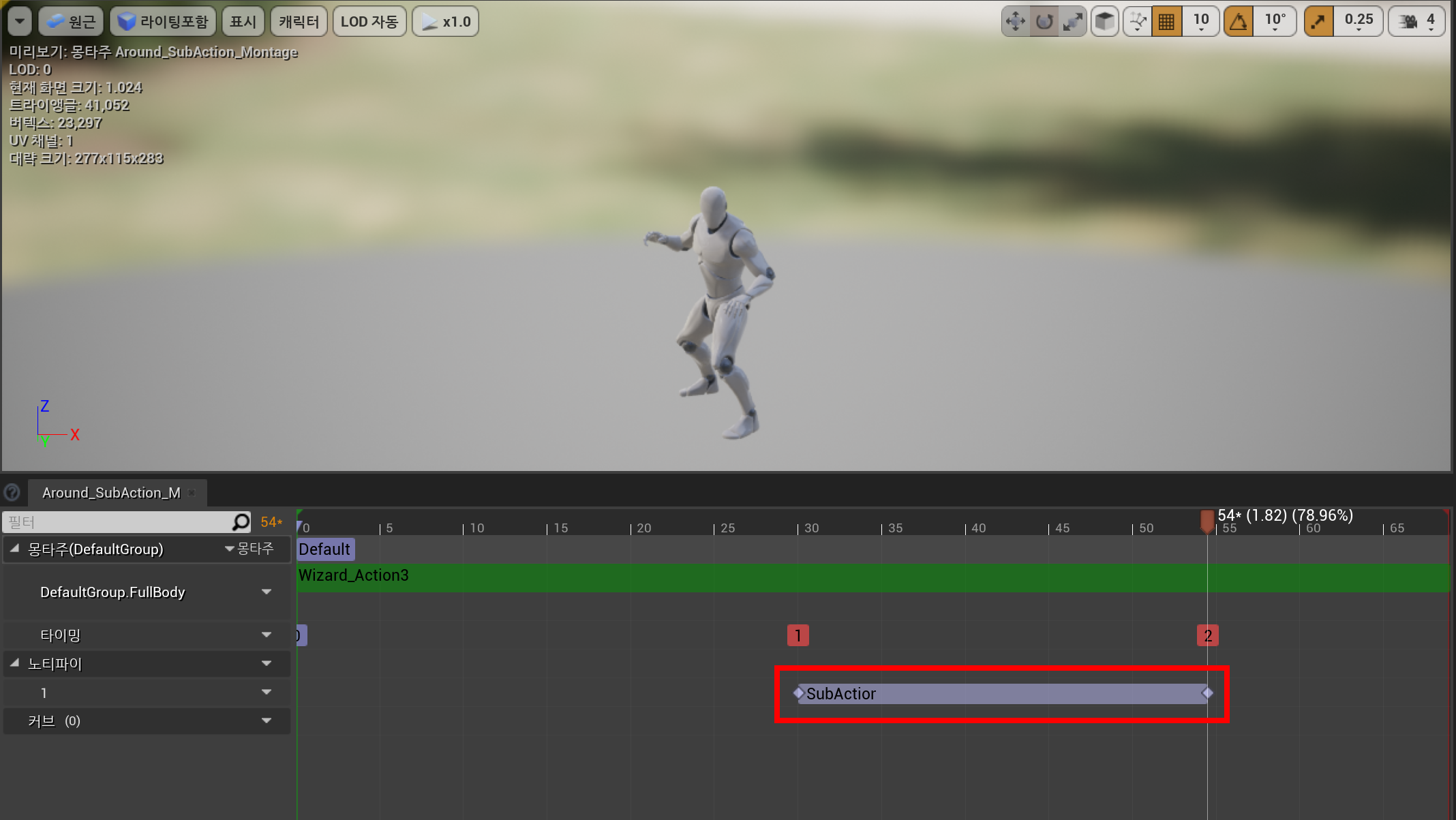Select the Around_SubAction_M tab
This screenshot has height=820, width=1456.
coord(111,492)
